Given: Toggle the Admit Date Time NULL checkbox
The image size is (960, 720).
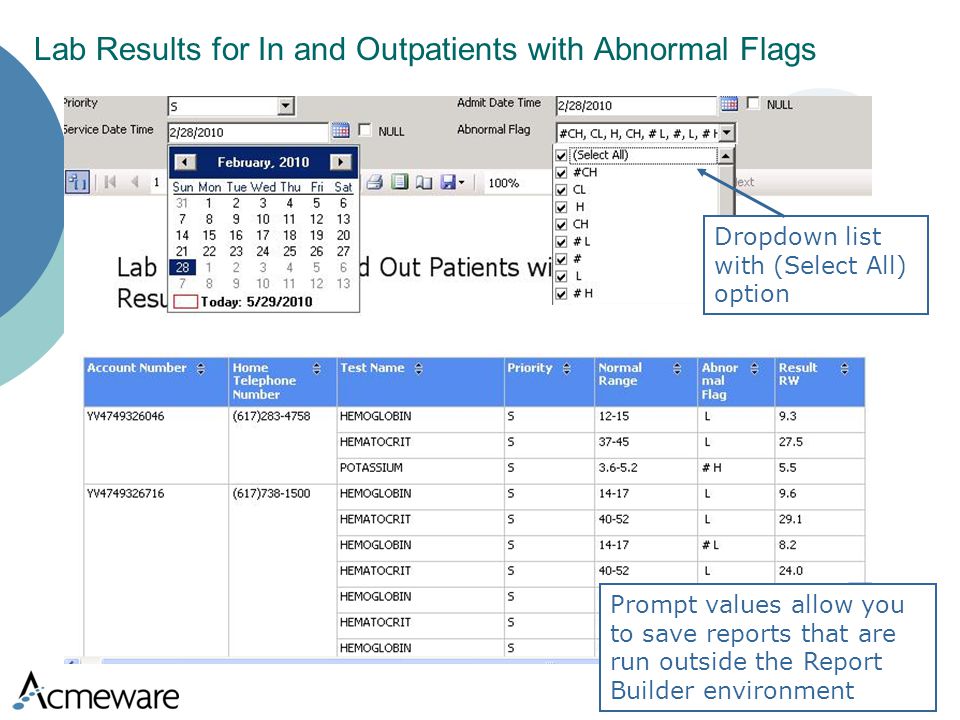Looking at the screenshot, I should pos(753,103).
